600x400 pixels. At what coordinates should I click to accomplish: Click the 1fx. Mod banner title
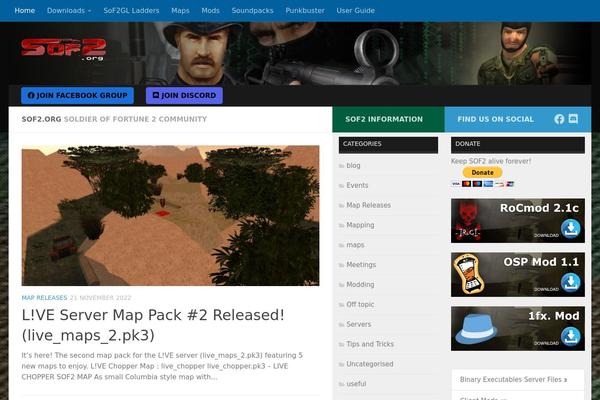554,316
